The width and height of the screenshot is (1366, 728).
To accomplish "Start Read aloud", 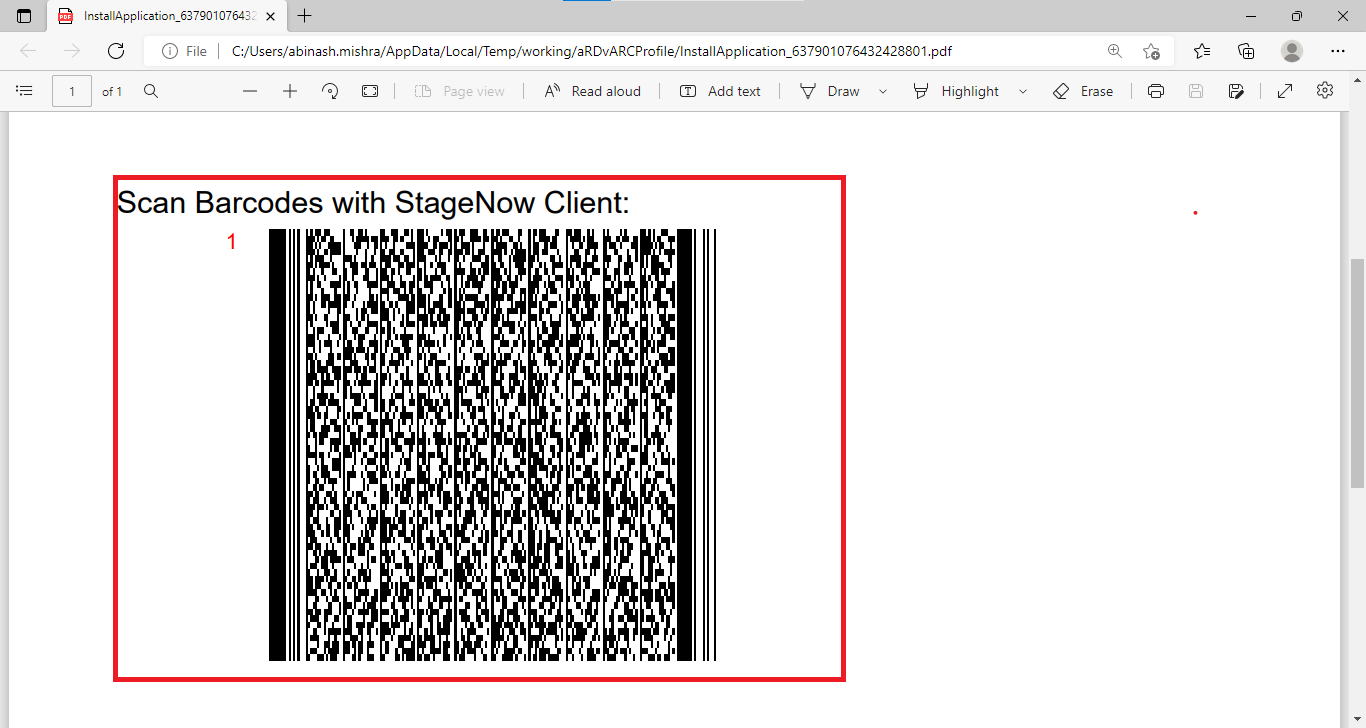I will coord(592,91).
